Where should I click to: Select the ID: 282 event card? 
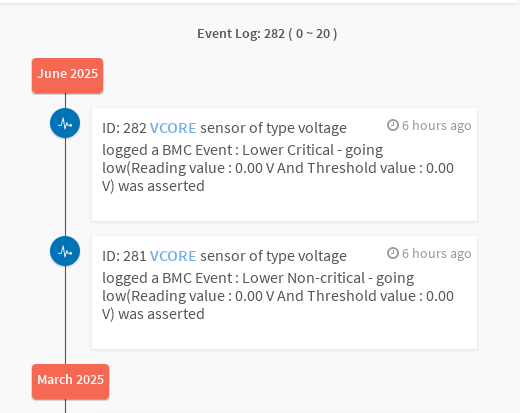pyautogui.click(x=284, y=164)
